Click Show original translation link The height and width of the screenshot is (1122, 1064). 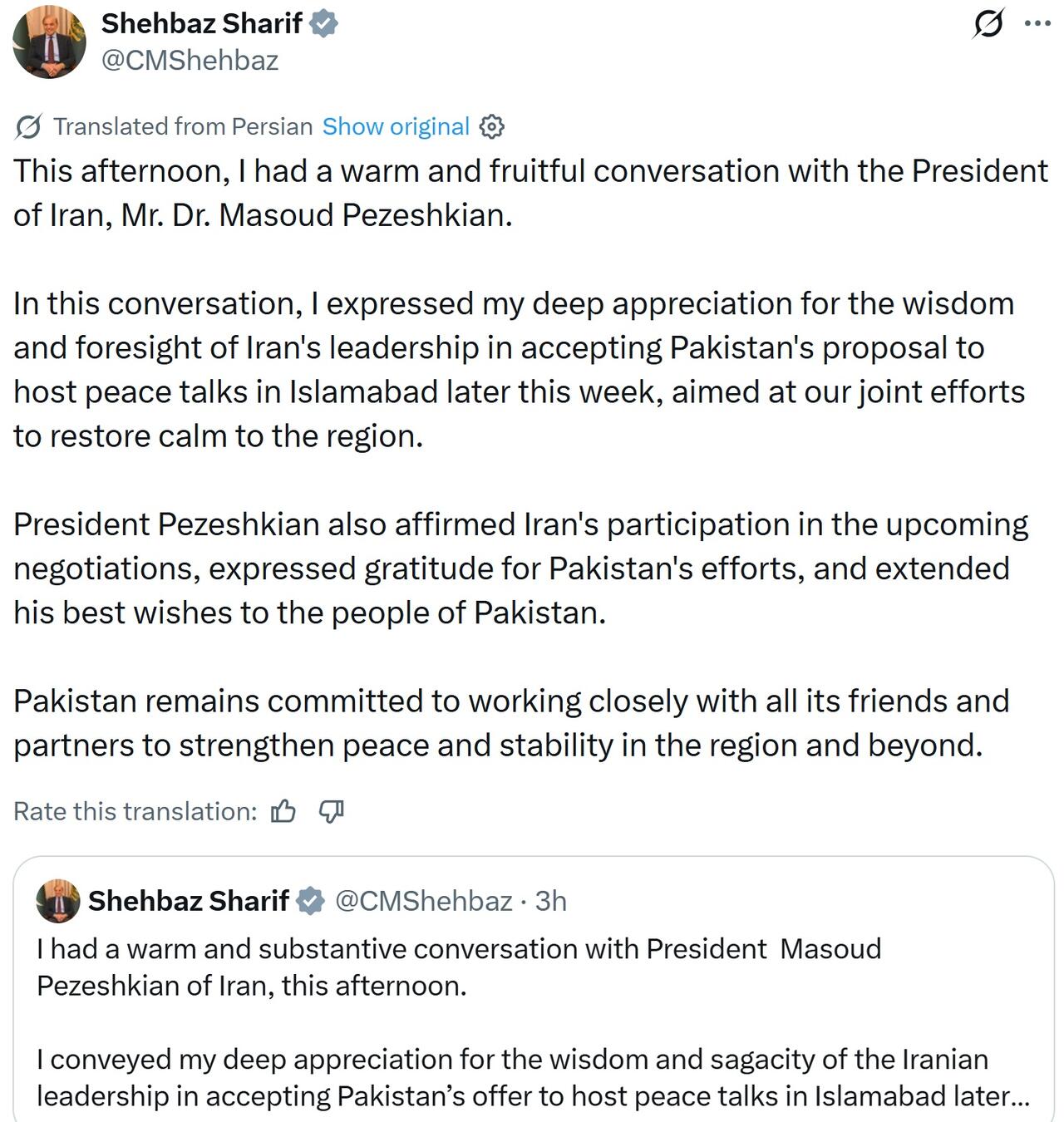(396, 126)
